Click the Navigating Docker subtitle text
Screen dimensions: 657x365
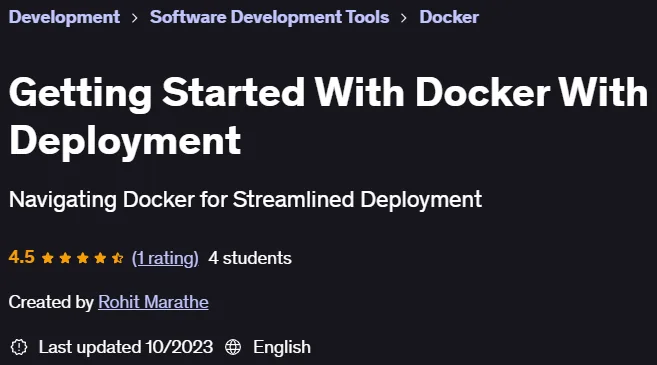[245, 199]
